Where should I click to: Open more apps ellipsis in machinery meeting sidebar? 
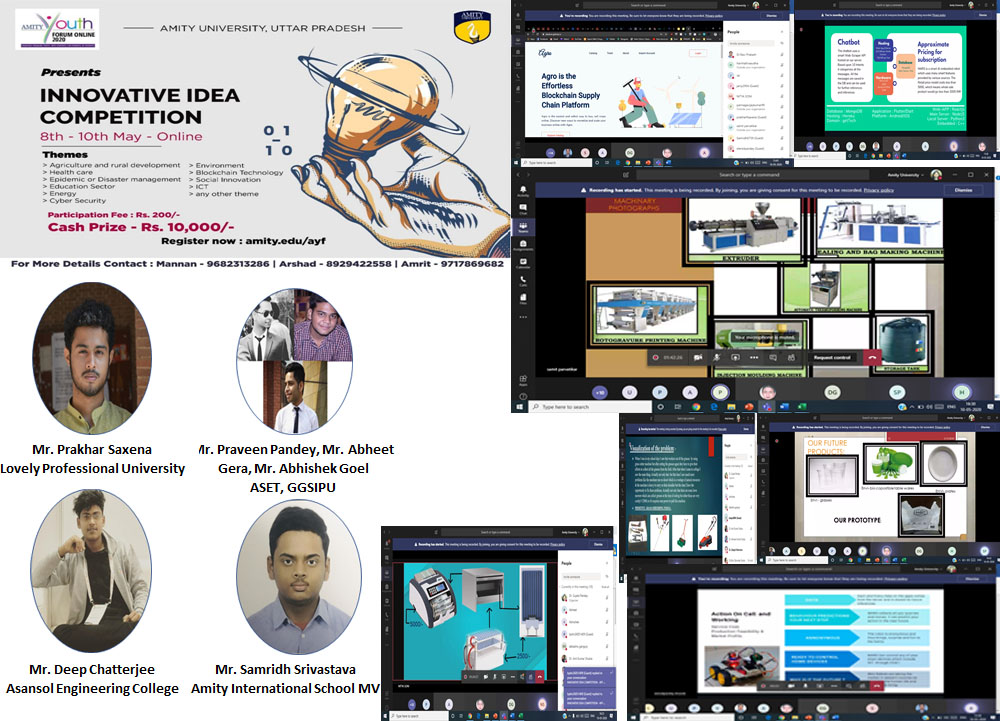coord(523,316)
